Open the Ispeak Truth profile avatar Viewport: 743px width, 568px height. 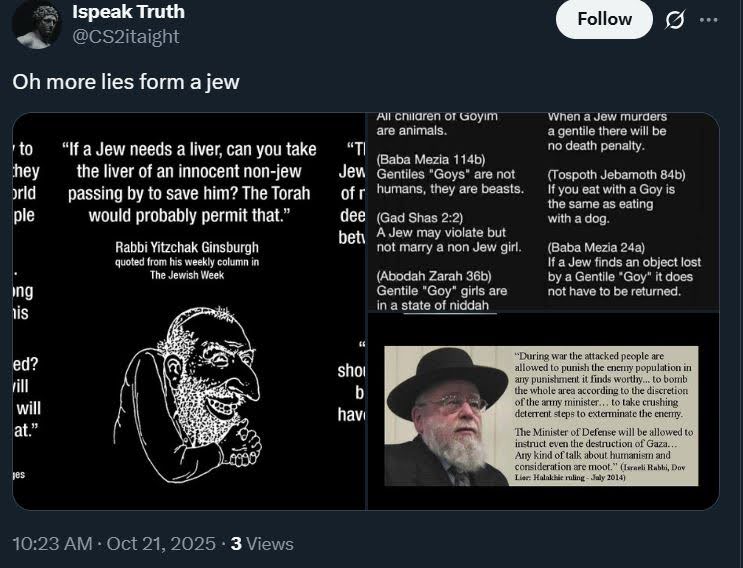coord(37,24)
